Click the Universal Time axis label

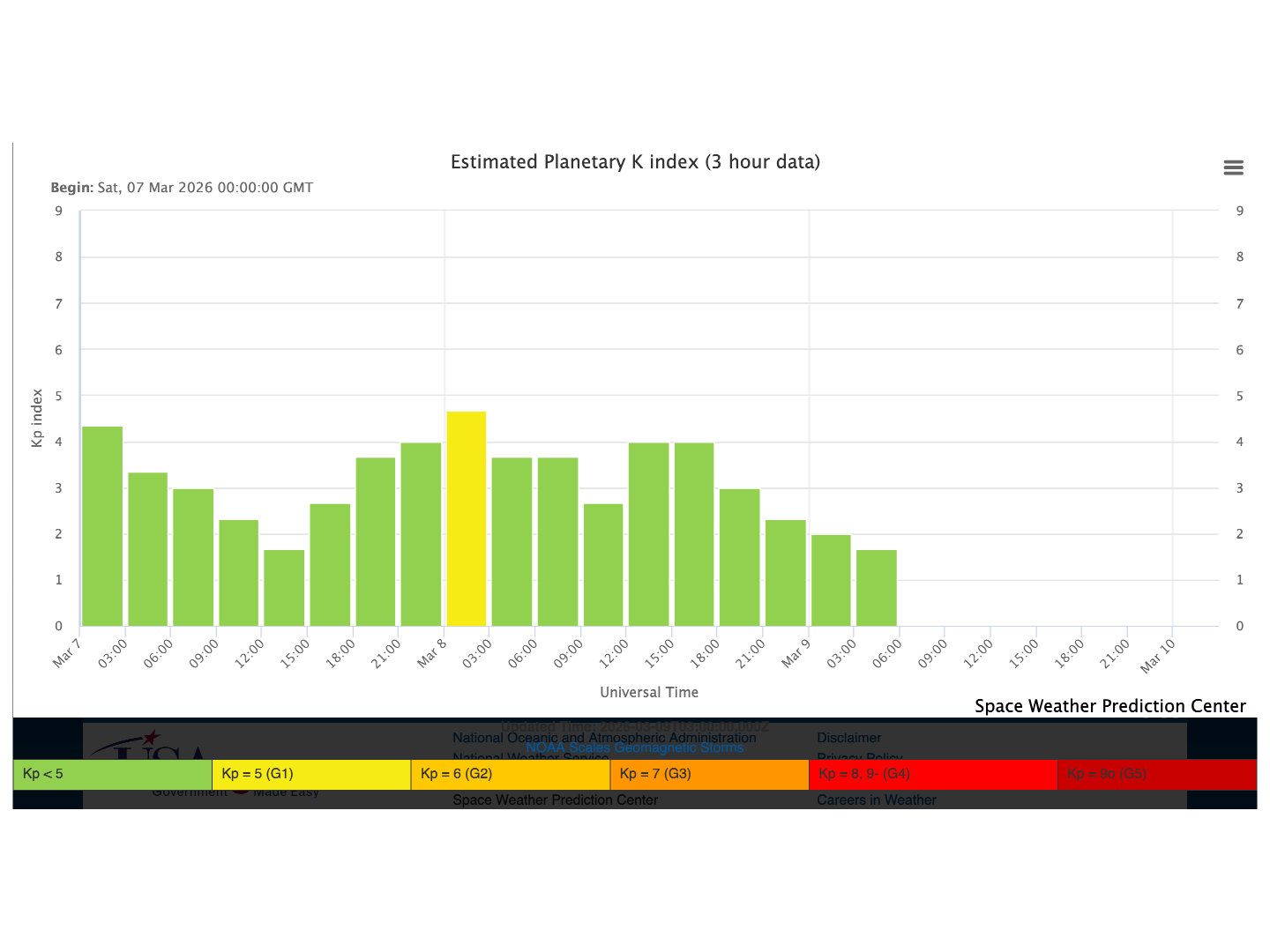[649, 693]
